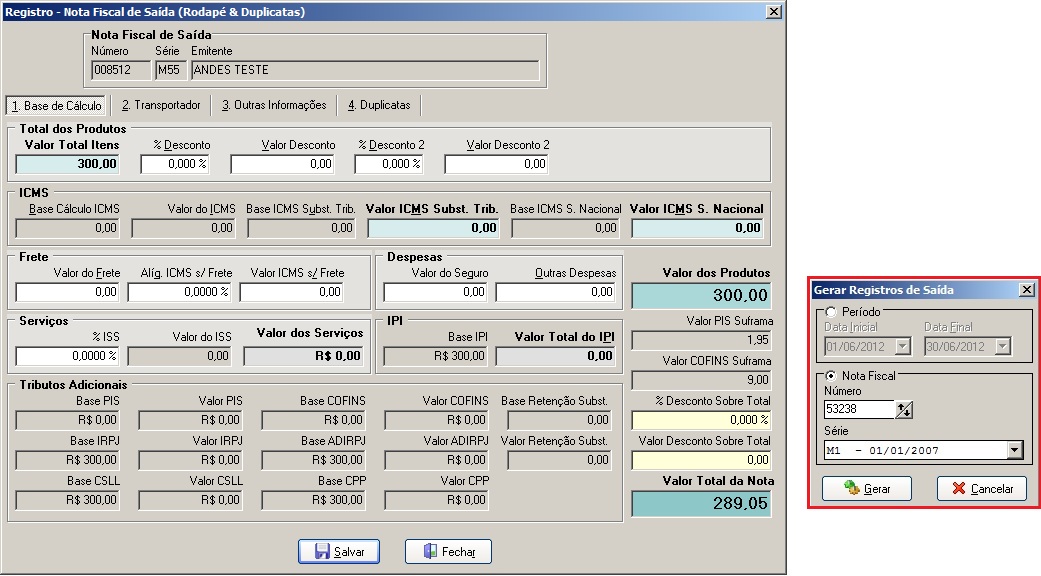The image size is (1041, 576).
Task: Click the Base ADIRPJ field
Action: [x=313, y=460]
